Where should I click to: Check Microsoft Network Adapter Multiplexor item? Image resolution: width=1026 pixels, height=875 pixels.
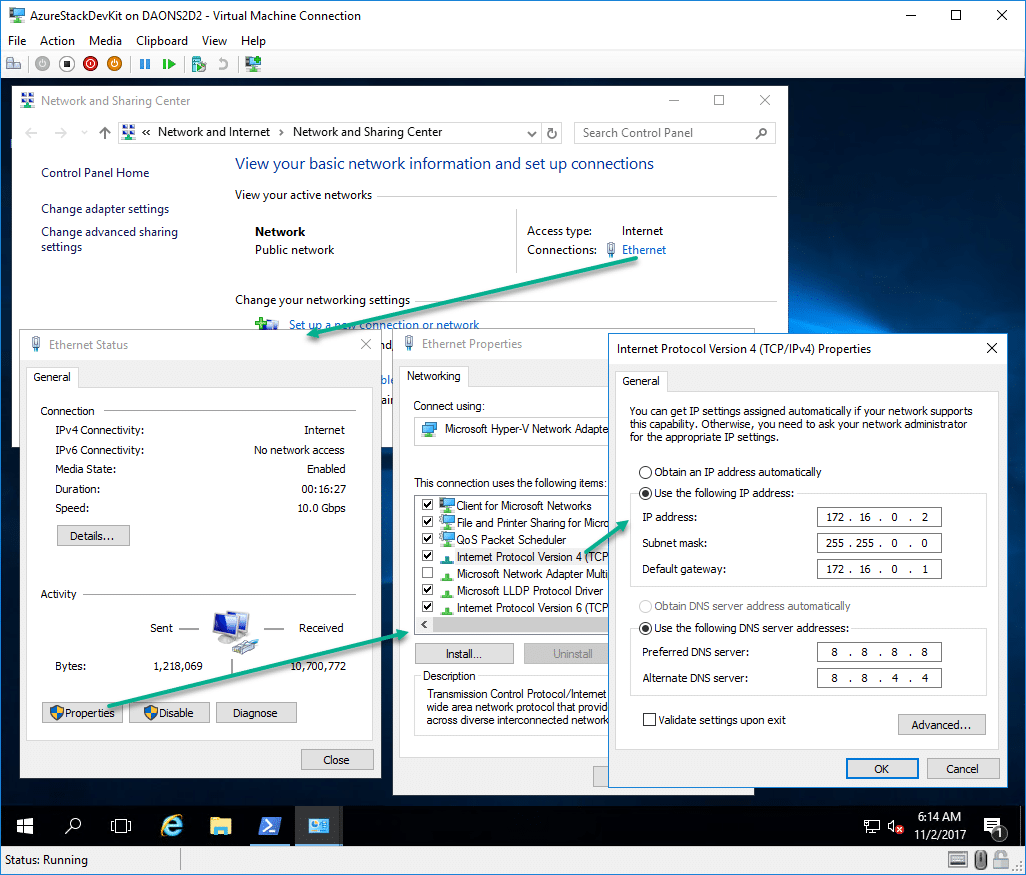pos(427,573)
